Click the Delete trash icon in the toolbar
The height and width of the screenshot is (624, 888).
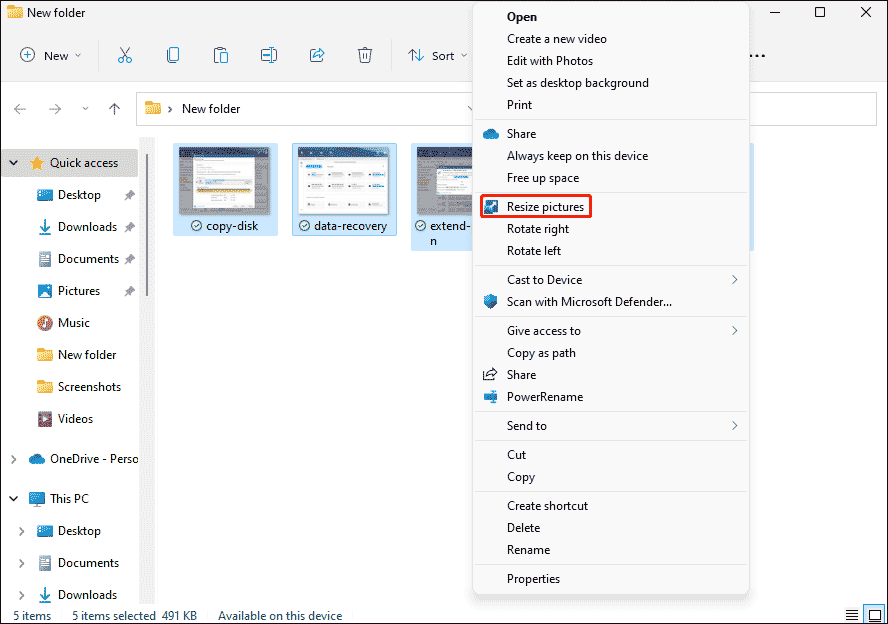(x=364, y=55)
